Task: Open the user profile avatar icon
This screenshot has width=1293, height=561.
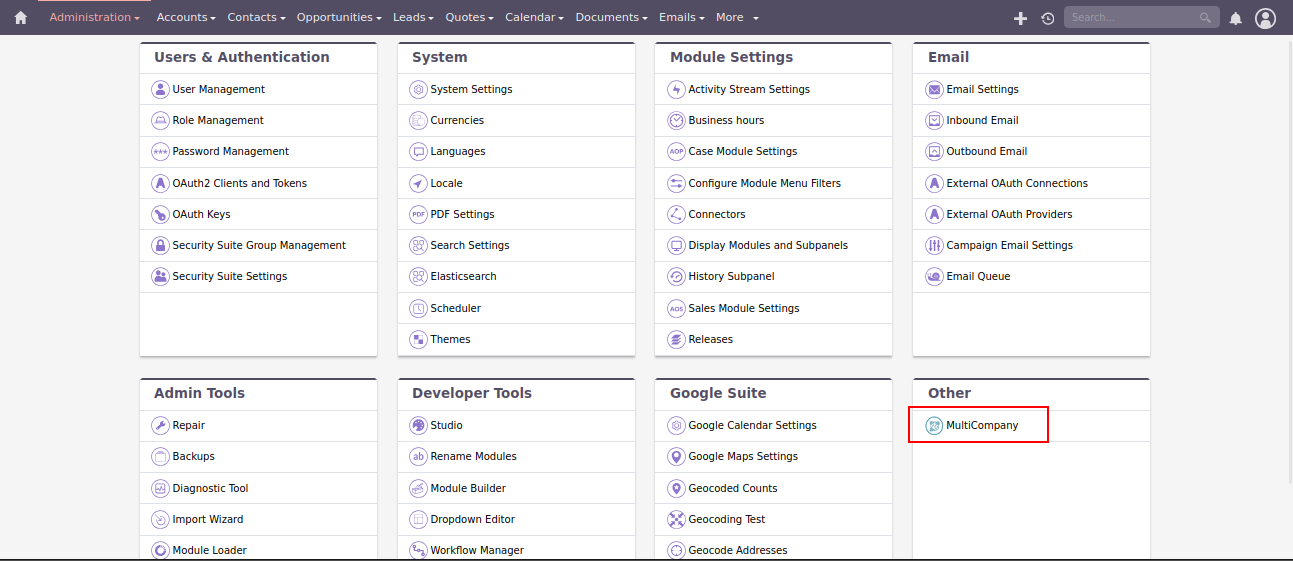Action: [1265, 18]
